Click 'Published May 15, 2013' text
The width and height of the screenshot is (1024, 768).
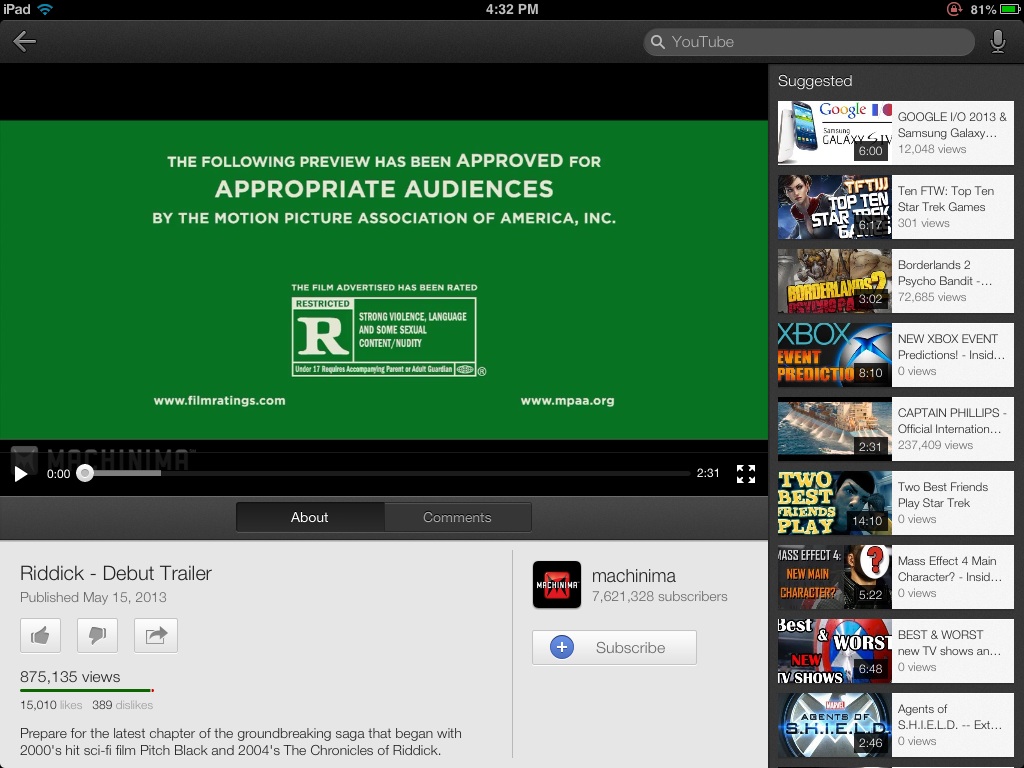[93, 597]
